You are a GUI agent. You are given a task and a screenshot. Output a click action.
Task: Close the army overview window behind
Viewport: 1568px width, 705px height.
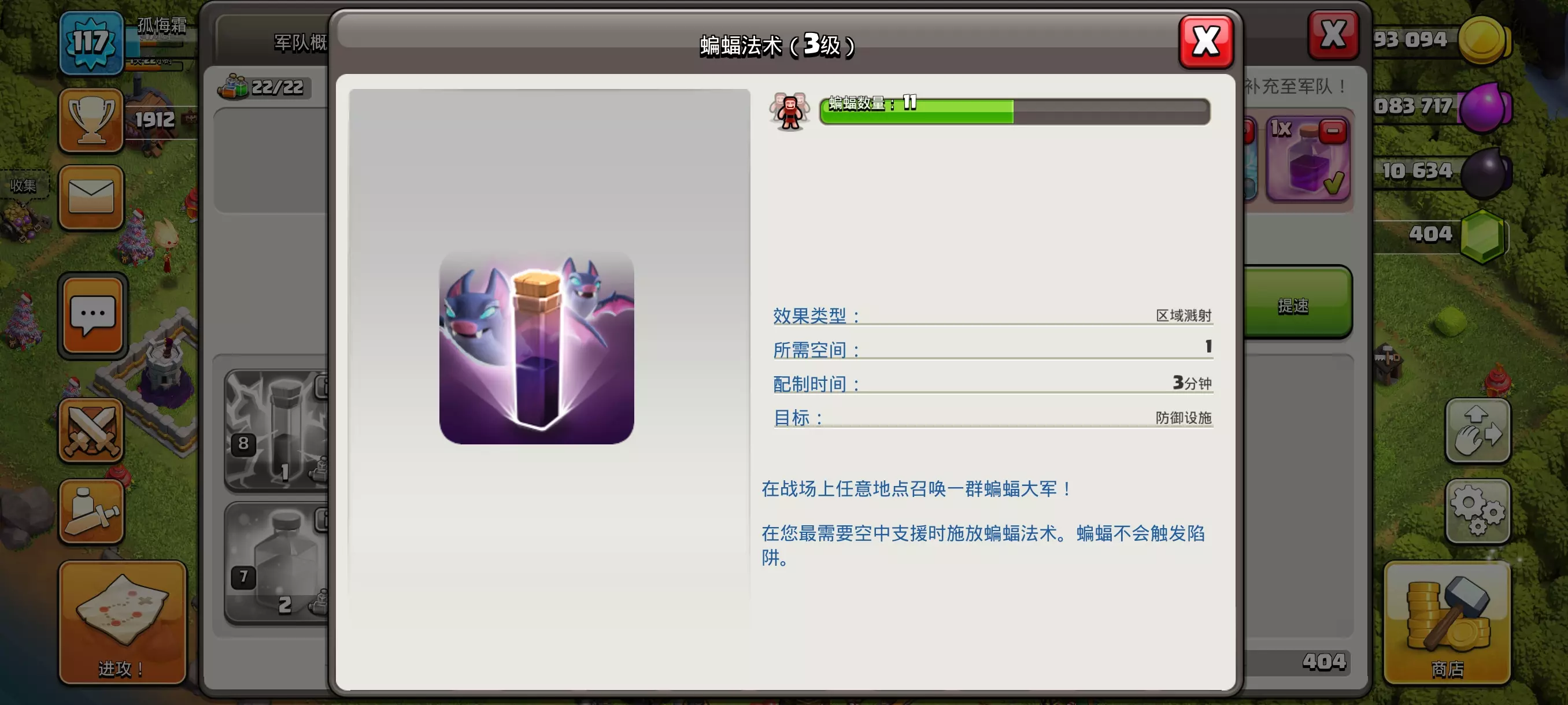coord(1333,35)
